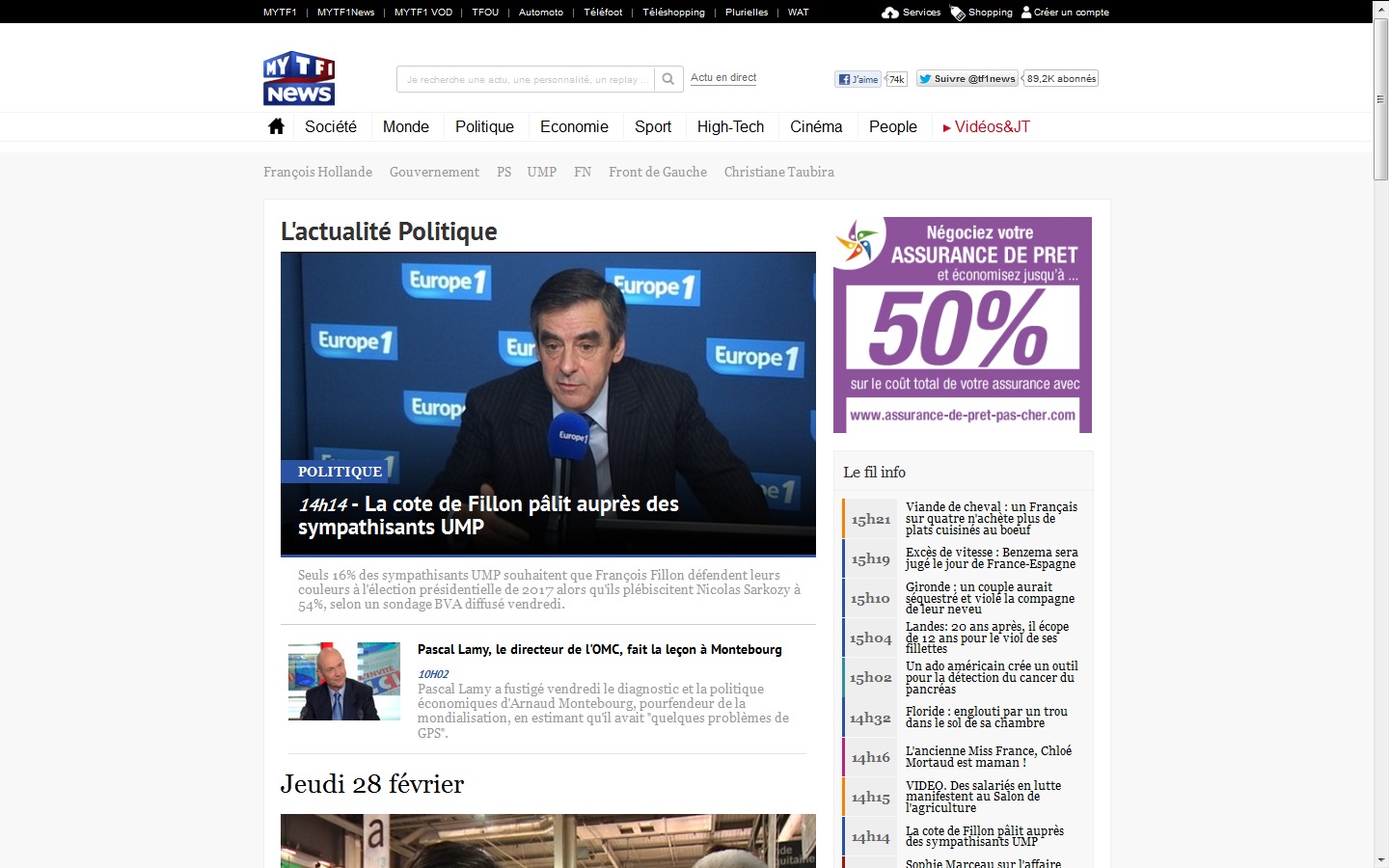This screenshot has width=1389, height=868.
Task: Open fil info item La cote de Fillon
Action: [x=985, y=836]
